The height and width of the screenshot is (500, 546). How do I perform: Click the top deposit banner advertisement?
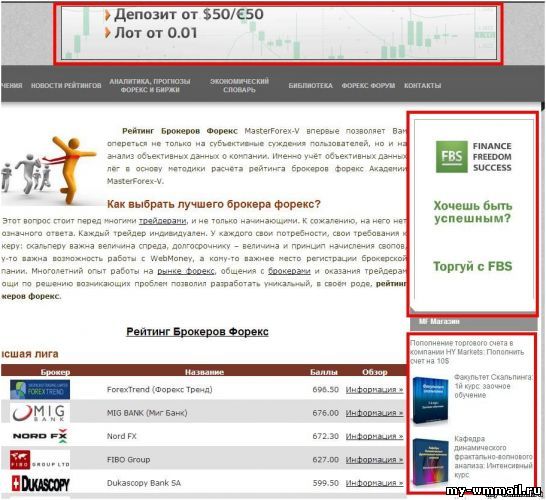click(279, 33)
